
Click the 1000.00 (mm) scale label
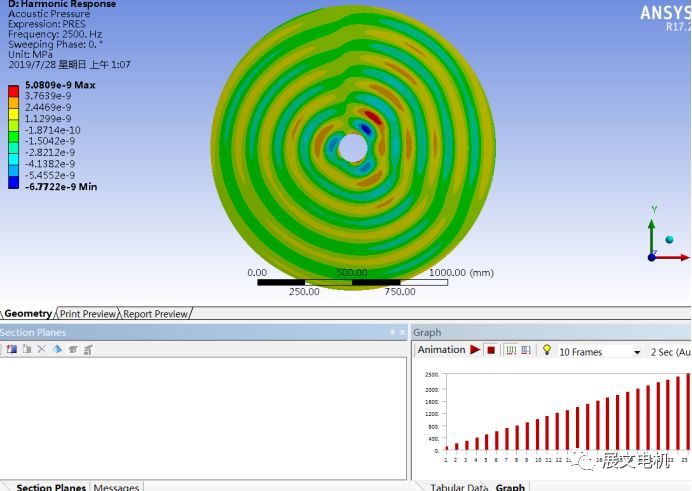pos(461,273)
